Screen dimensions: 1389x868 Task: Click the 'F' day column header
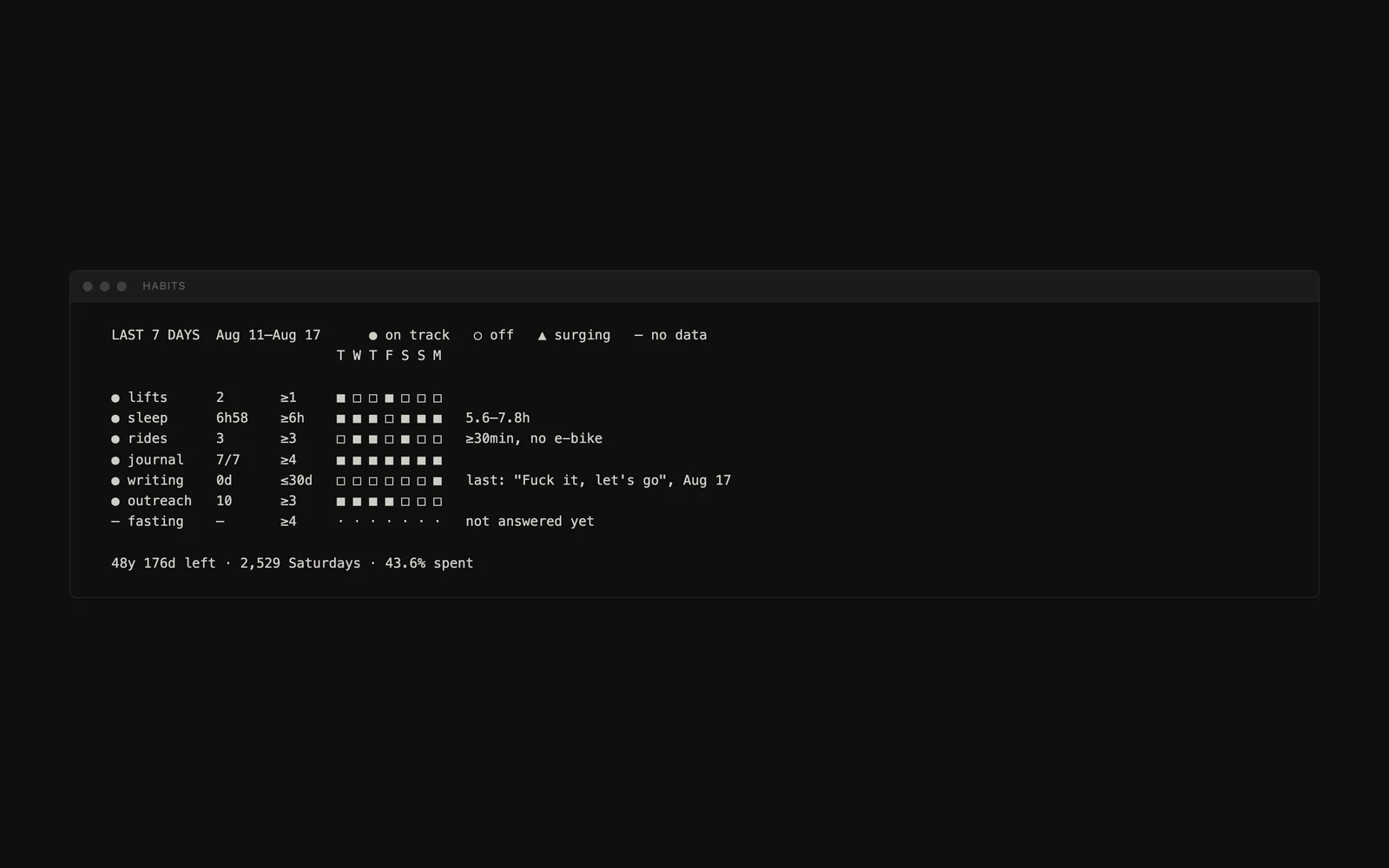click(x=389, y=356)
